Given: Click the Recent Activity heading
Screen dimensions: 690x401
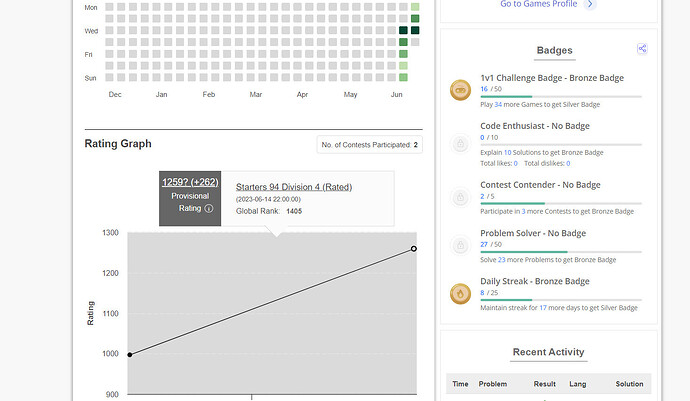Looking at the screenshot, I should (548, 352).
